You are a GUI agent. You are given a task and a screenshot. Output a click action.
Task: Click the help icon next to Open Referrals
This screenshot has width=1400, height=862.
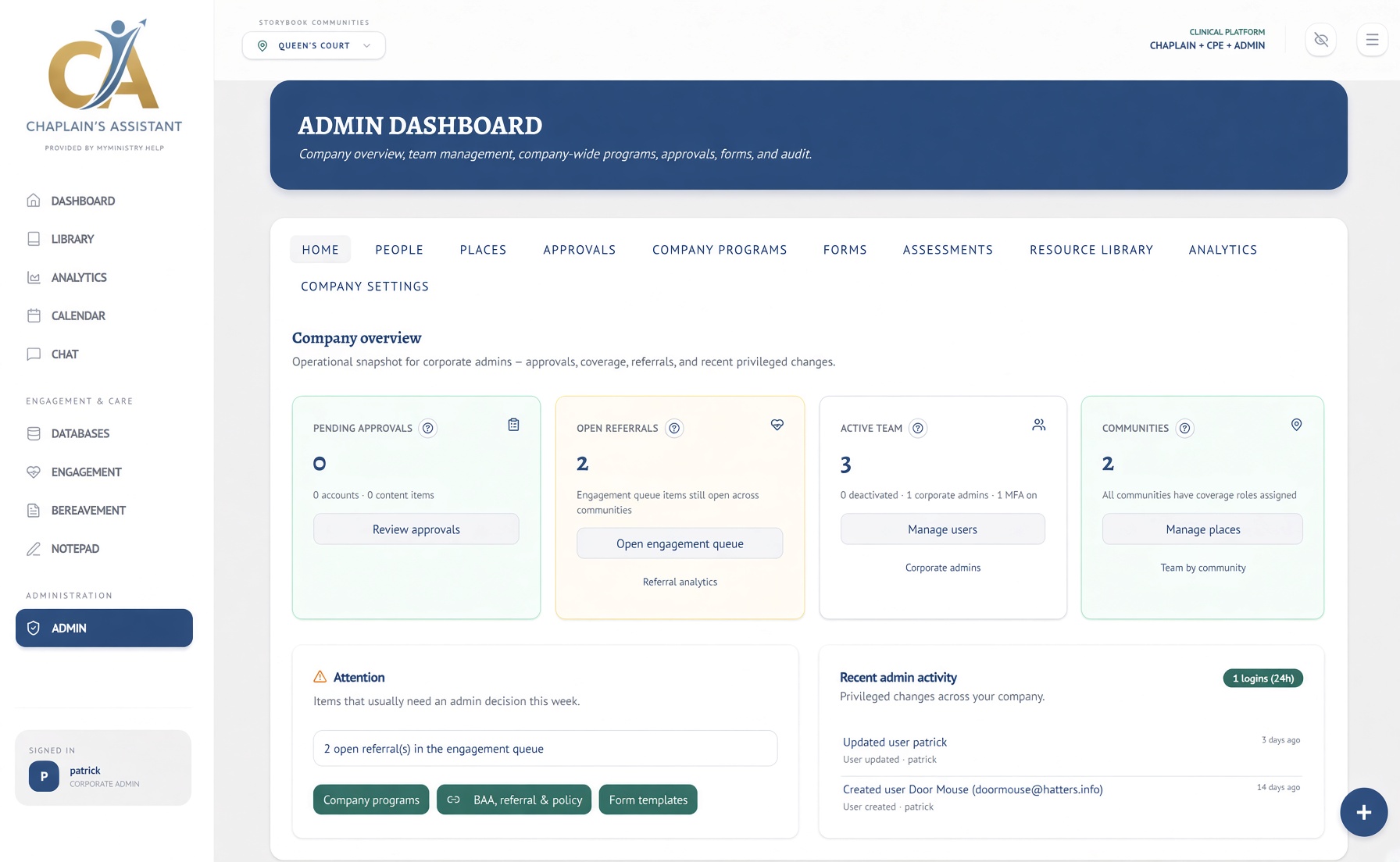pyautogui.click(x=674, y=428)
